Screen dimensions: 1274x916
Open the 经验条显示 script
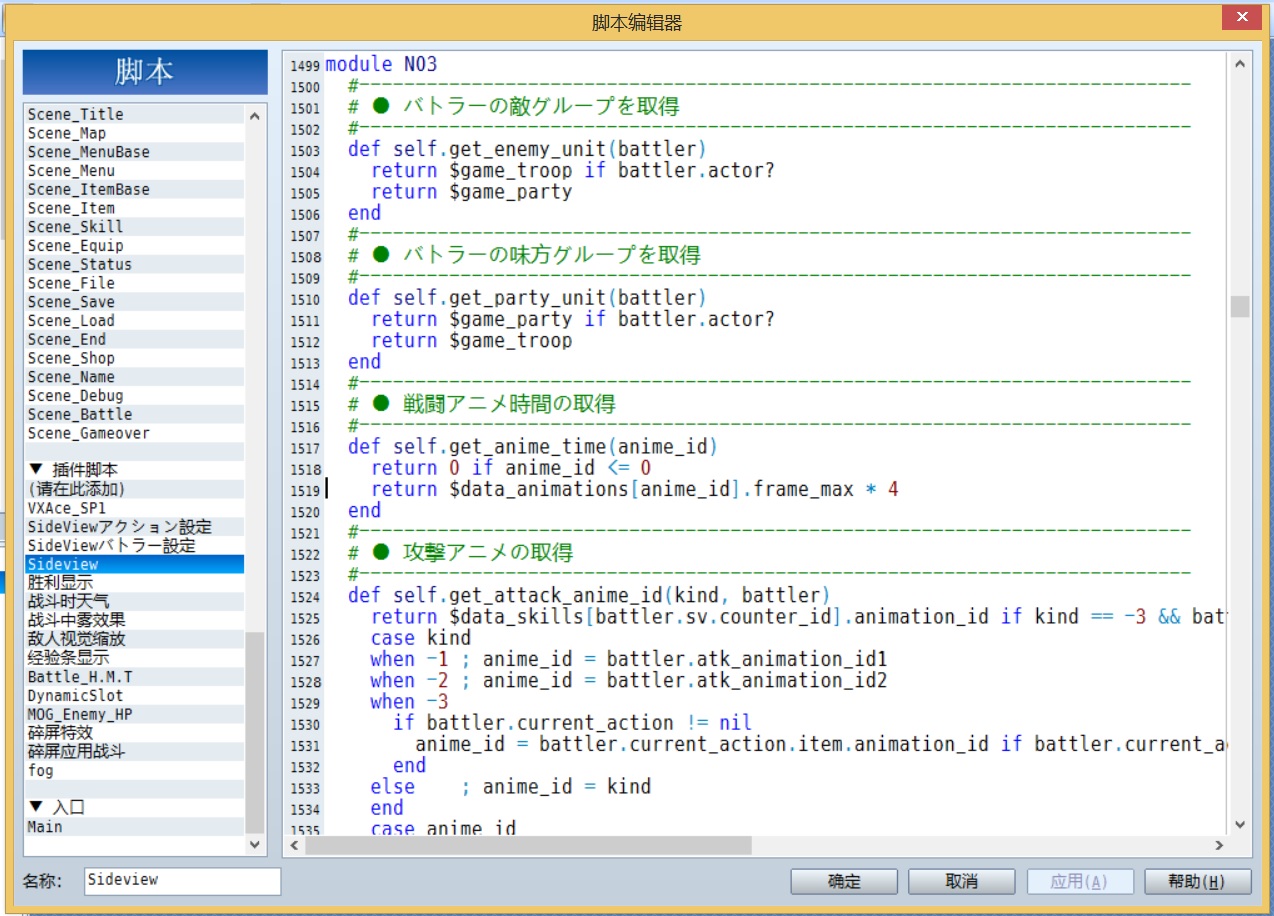pos(134,658)
